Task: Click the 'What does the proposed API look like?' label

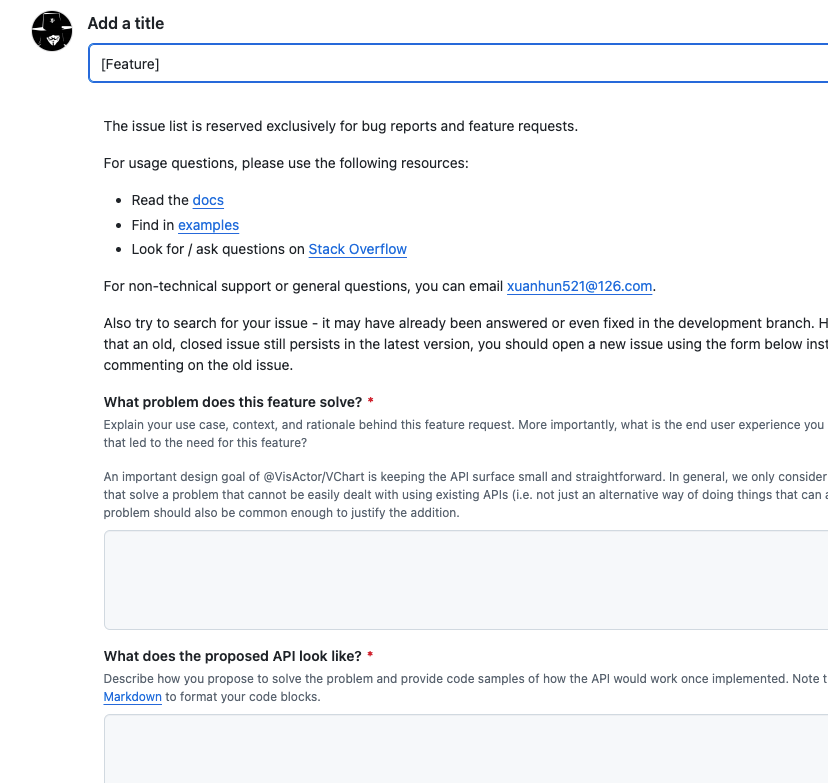Action: point(232,656)
